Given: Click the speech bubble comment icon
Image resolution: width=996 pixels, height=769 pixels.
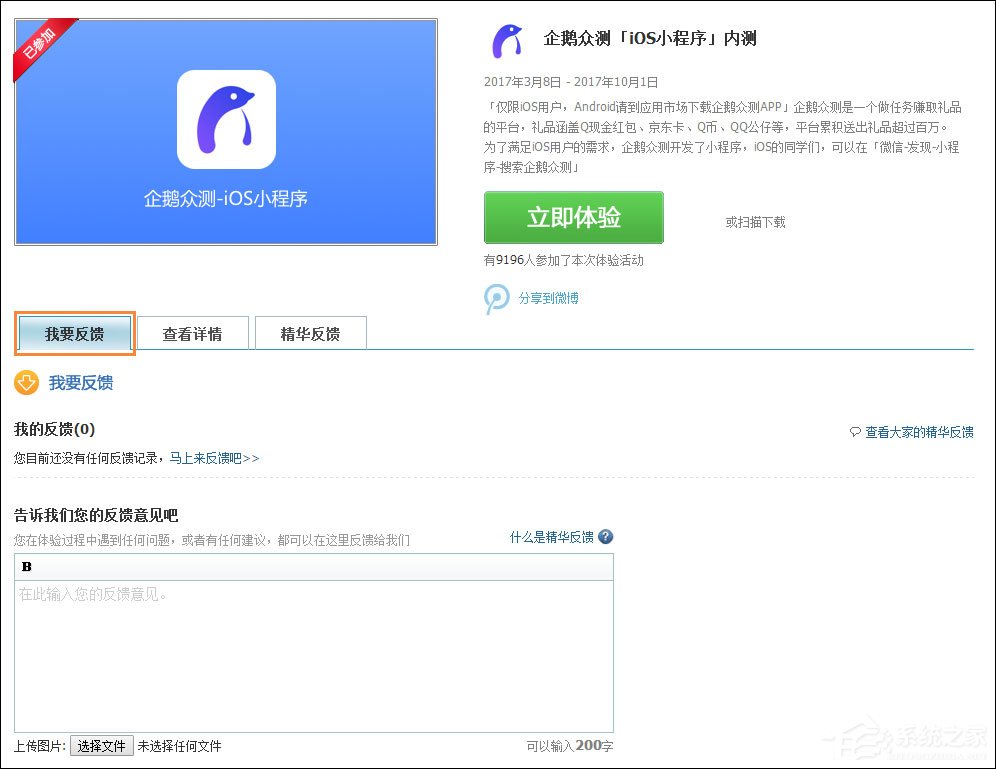Looking at the screenshot, I should 853,431.
